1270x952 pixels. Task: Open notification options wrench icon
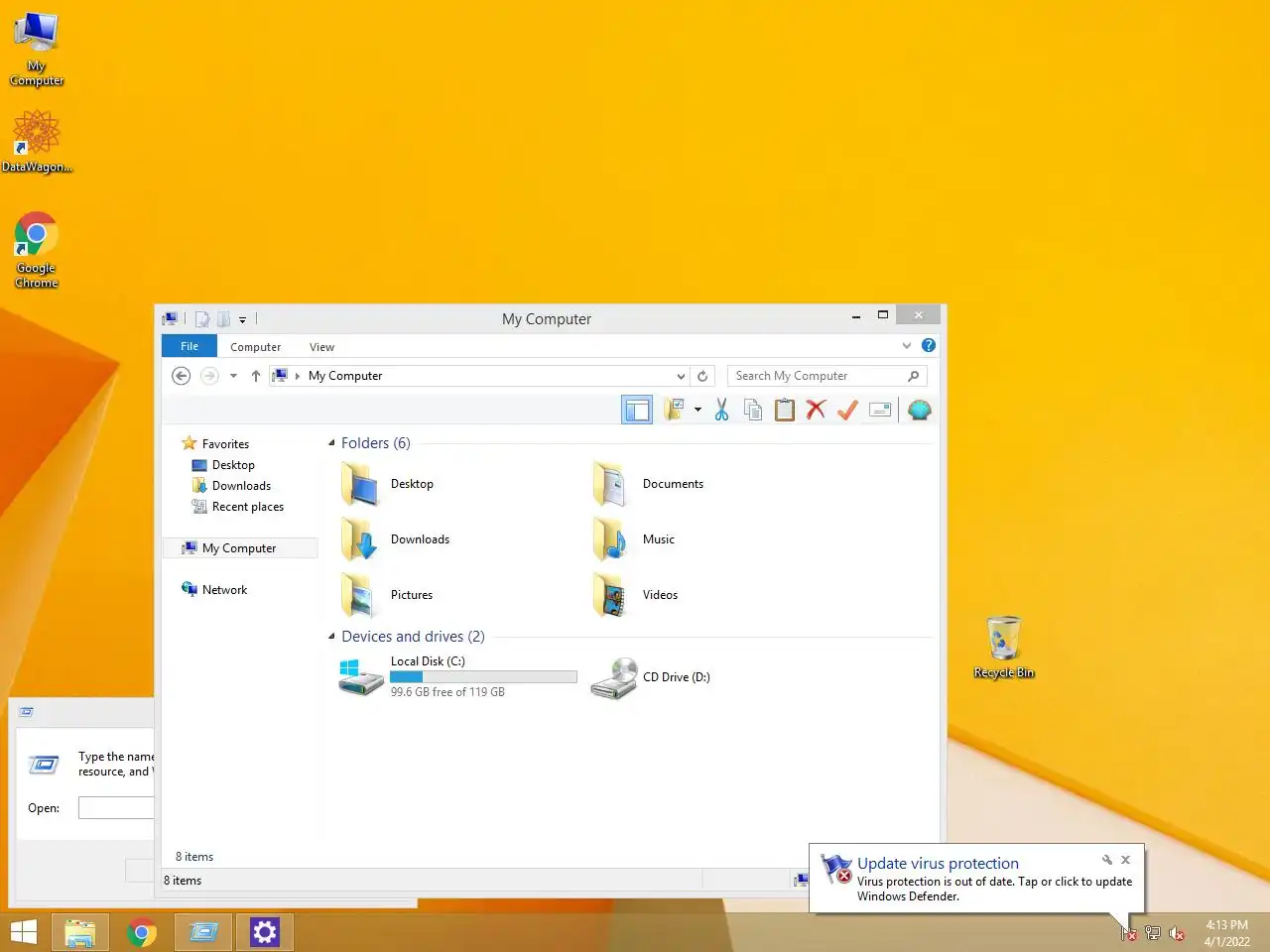(x=1107, y=860)
